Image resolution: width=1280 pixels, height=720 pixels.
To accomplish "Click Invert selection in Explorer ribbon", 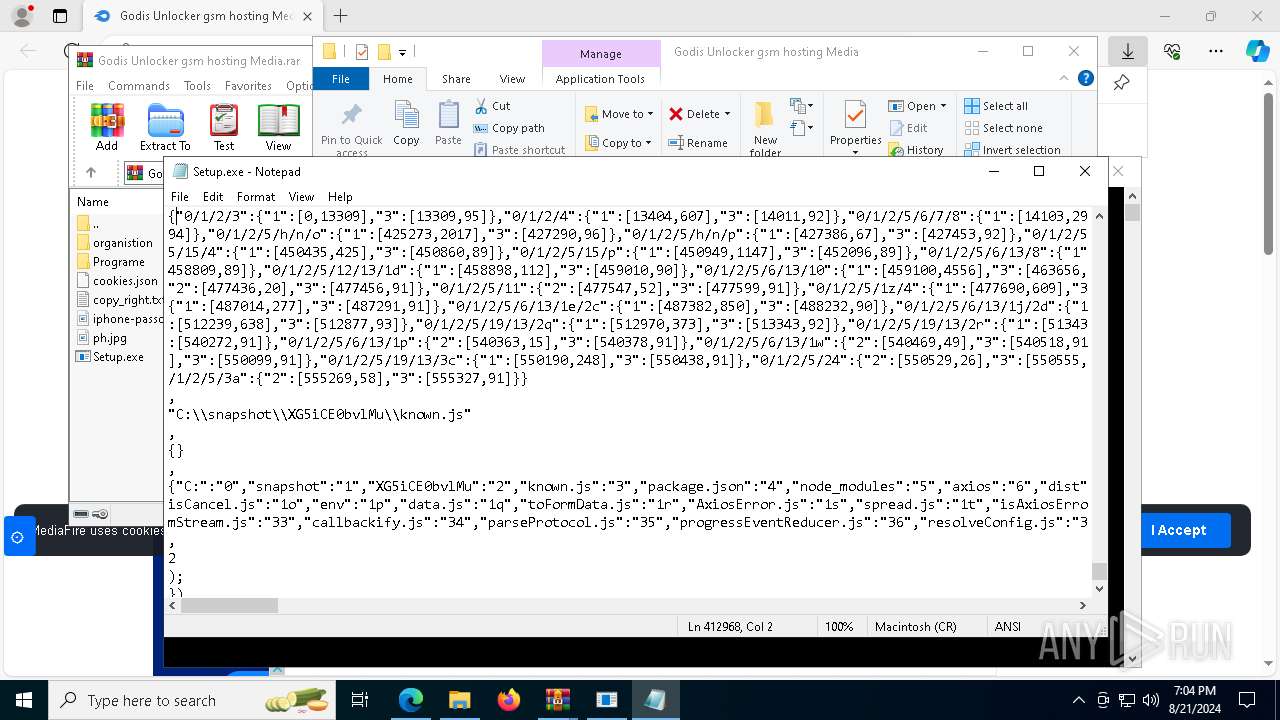I will [1012, 150].
